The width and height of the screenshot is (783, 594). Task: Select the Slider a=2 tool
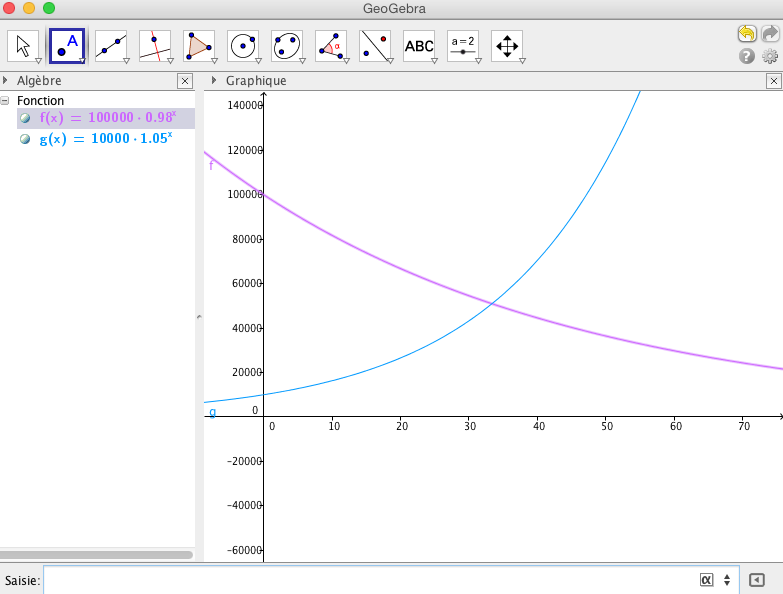[x=463, y=45]
